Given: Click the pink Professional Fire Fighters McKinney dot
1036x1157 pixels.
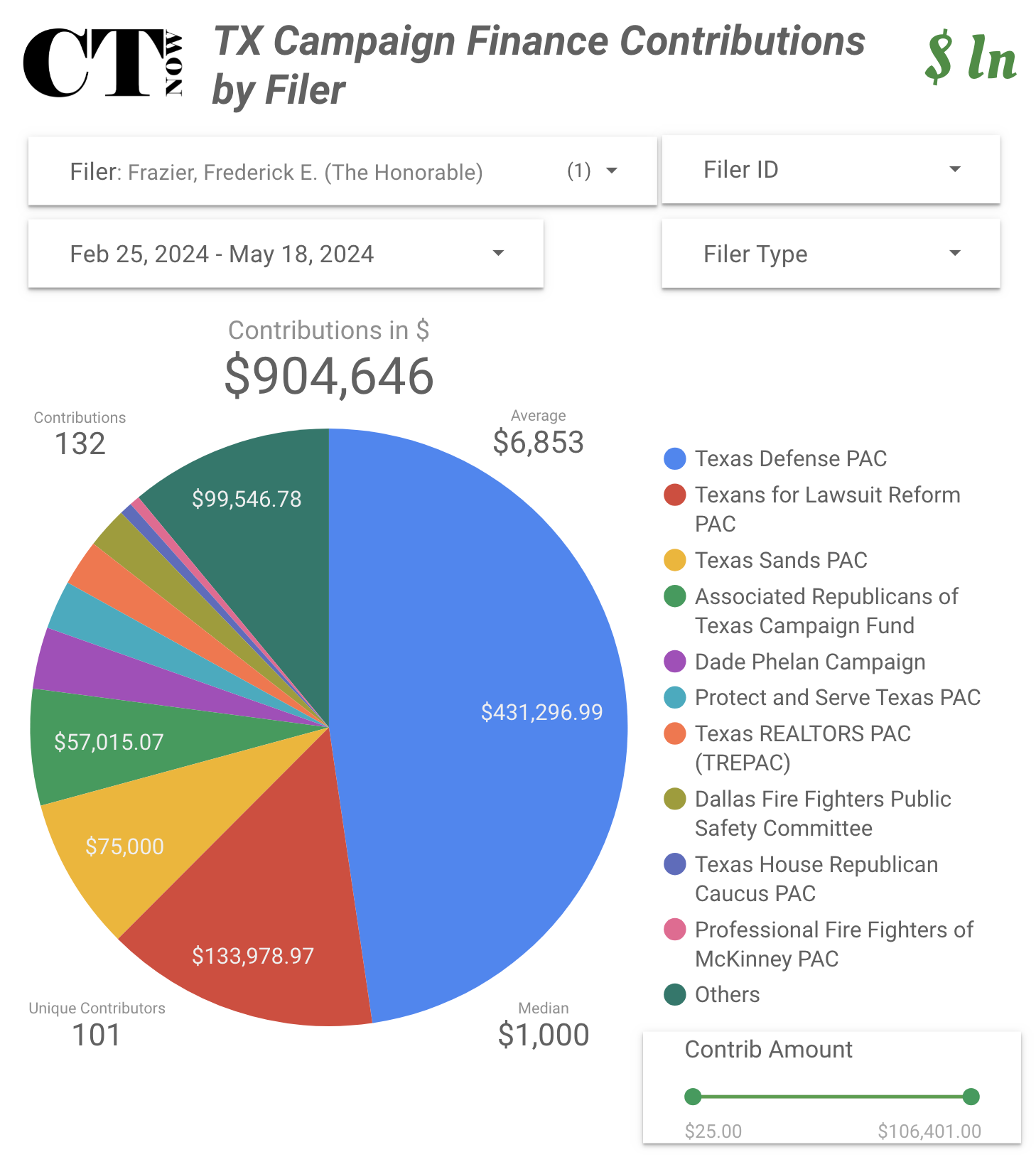Looking at the screenshot, I should [x=674, y=930].
